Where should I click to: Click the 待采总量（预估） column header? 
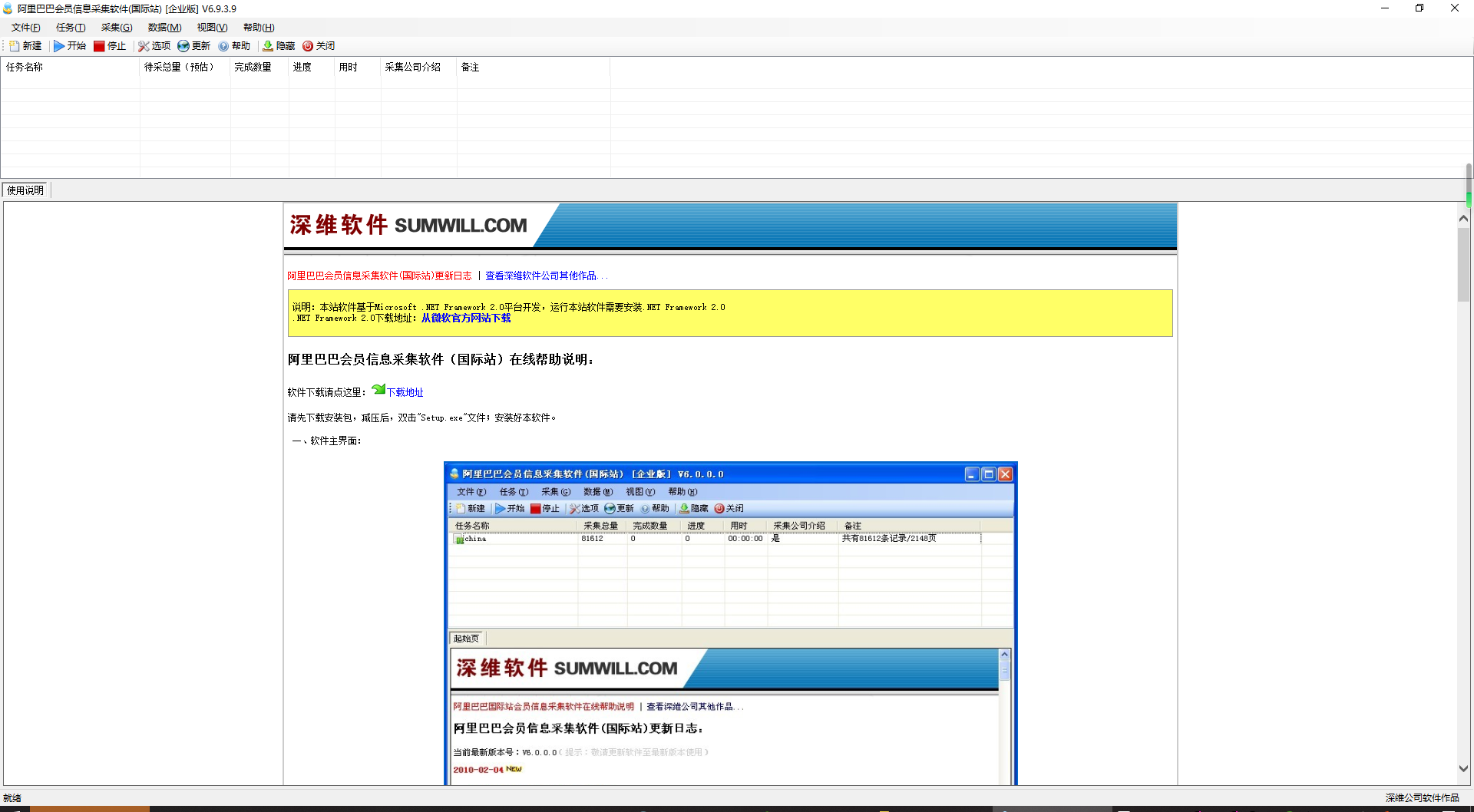click(185, 67)
